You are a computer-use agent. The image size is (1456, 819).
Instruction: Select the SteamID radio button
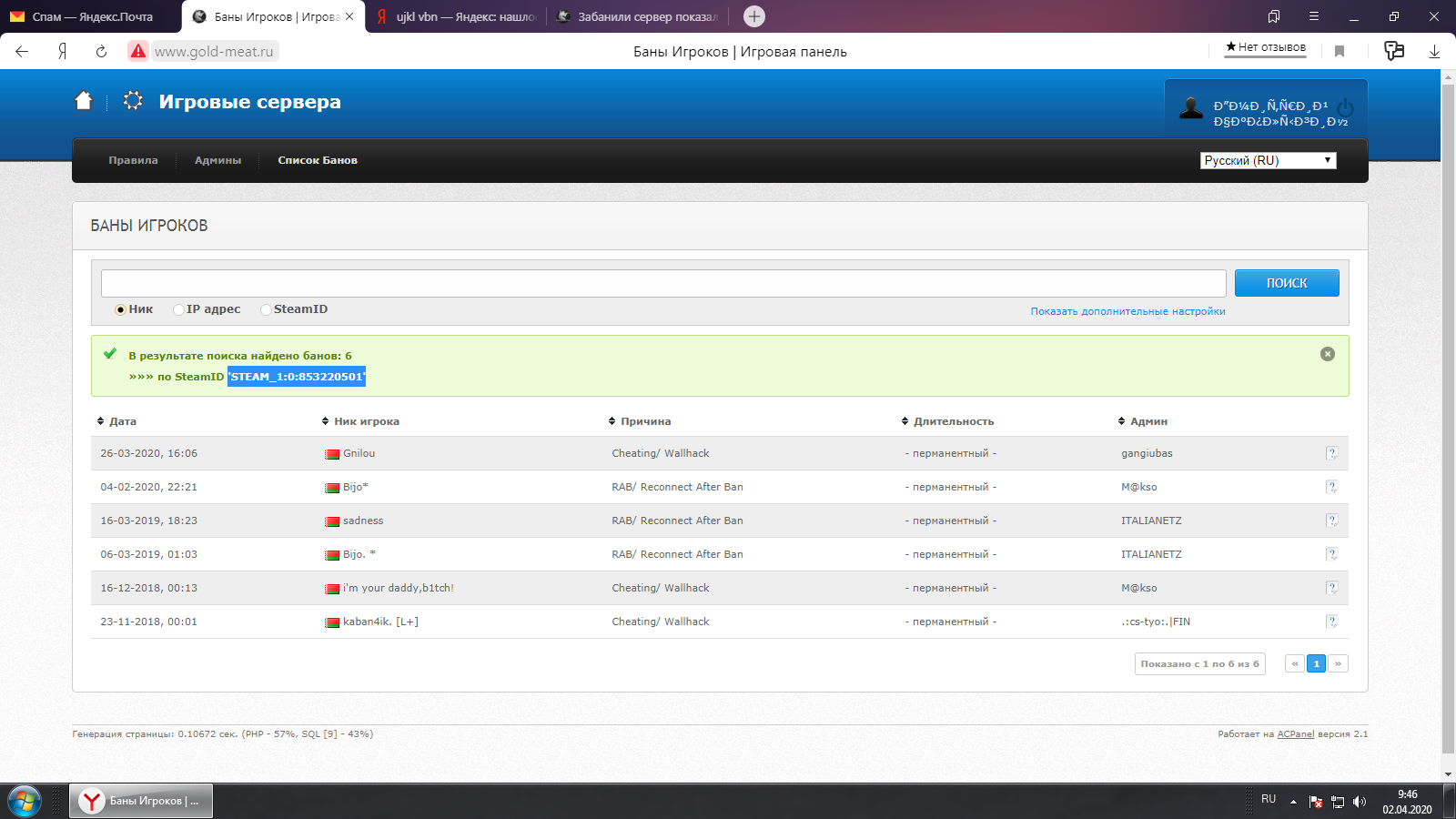[x=266, y=309]
